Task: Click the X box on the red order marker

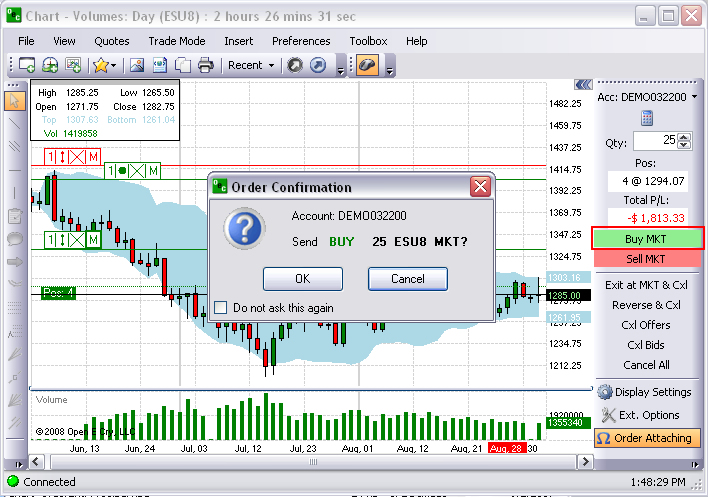Action: 77,157
